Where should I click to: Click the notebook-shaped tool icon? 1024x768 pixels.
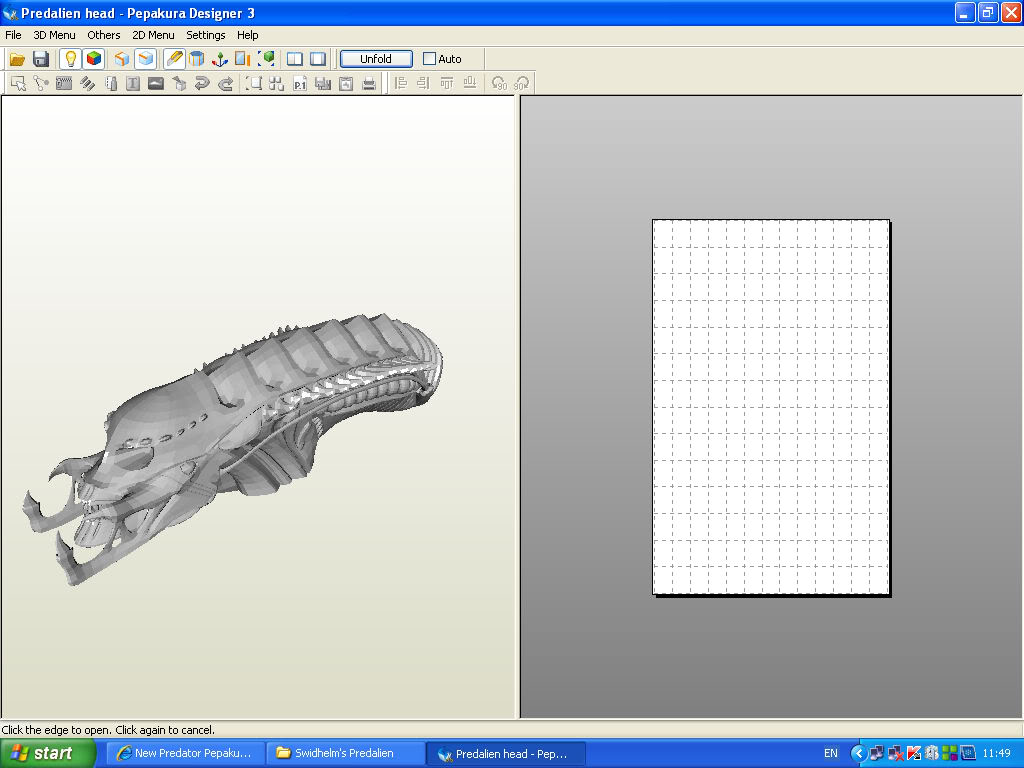click(x=111, y=84)
